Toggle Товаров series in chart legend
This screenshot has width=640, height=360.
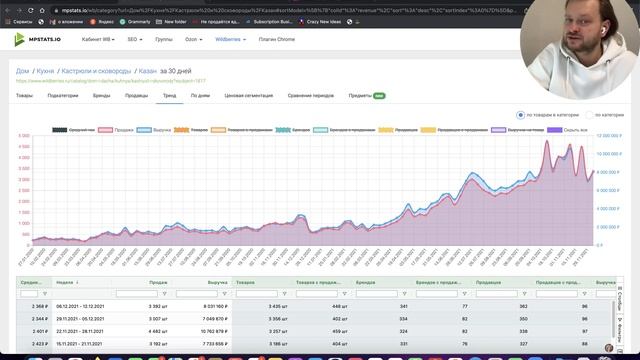tap(191, 130)
